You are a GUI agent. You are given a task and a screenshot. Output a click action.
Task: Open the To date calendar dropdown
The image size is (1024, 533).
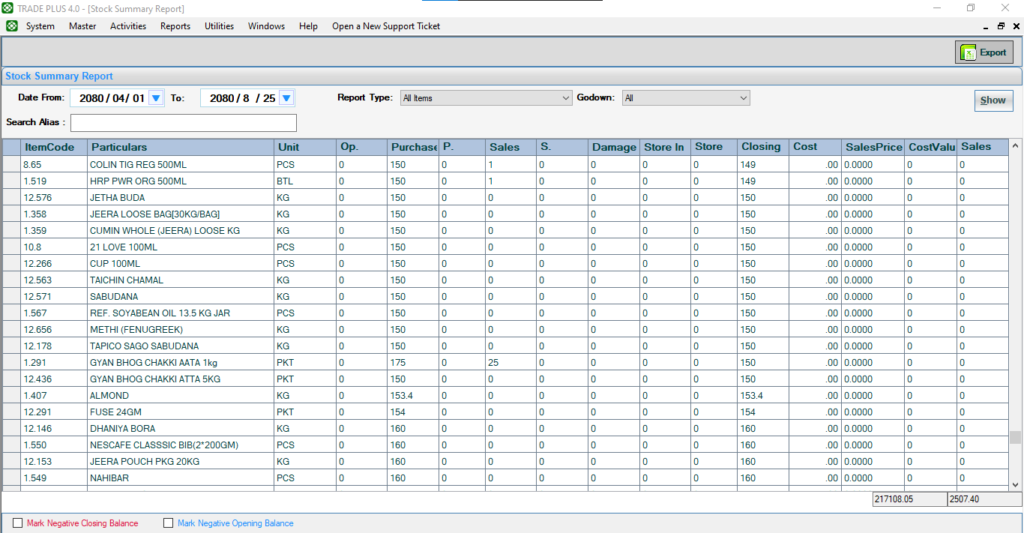[x=286, y=98]
